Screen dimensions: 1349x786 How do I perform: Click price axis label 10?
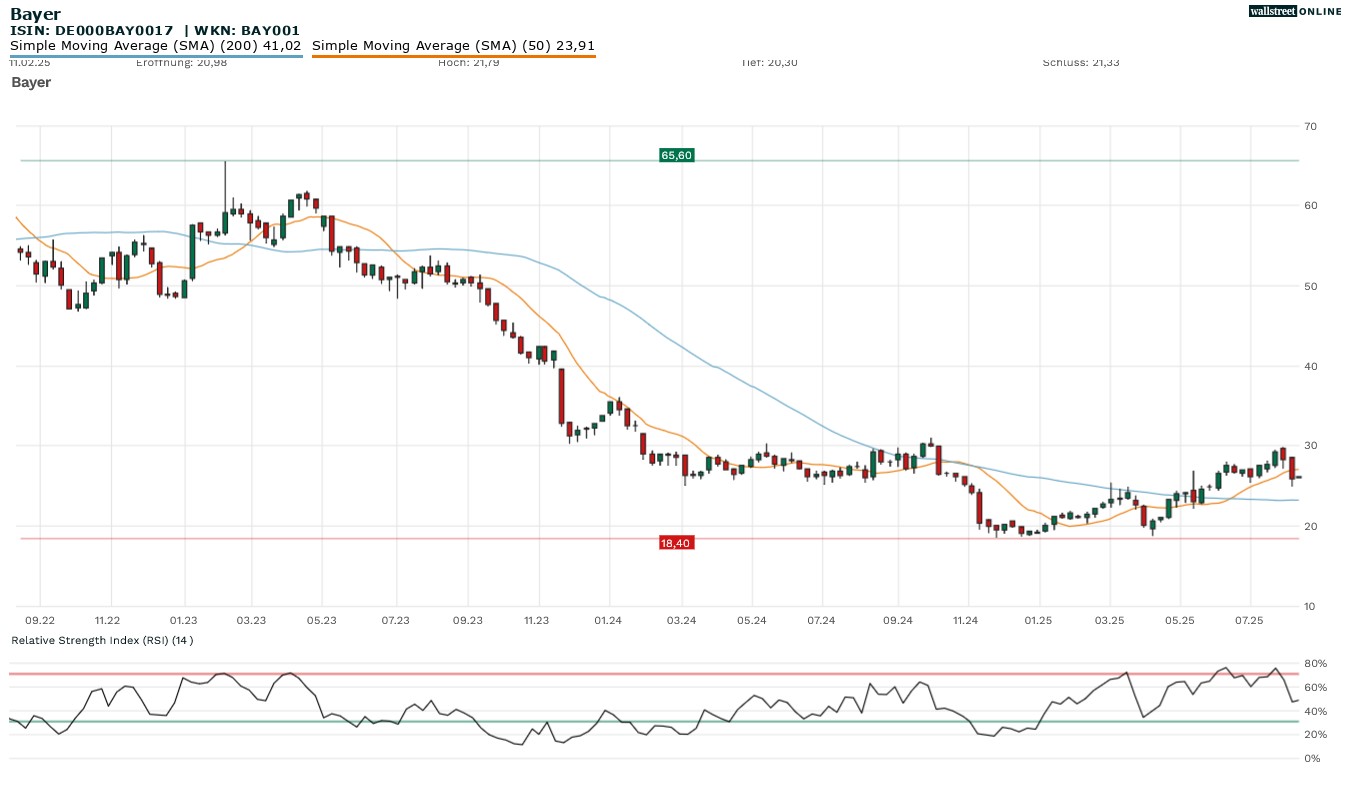tap(1309, 606)
